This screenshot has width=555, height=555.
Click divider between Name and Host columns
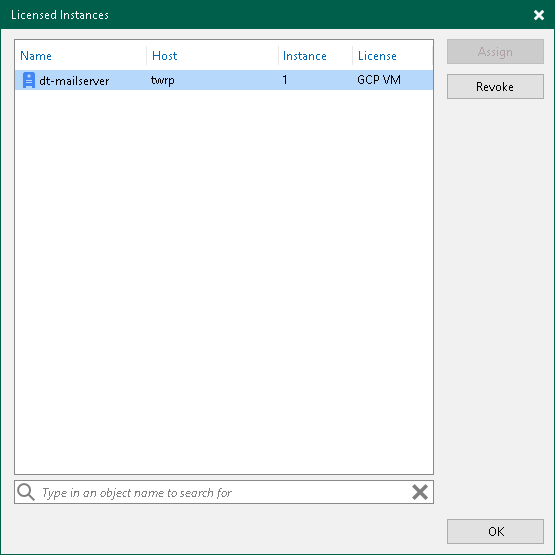(147, 55)
